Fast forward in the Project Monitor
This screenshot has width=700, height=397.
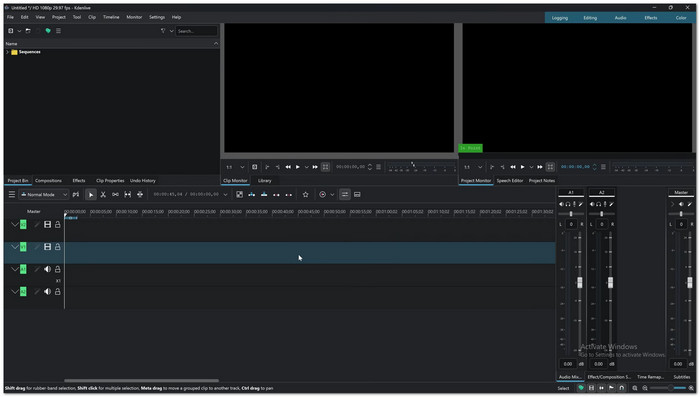tap(540, 167)
